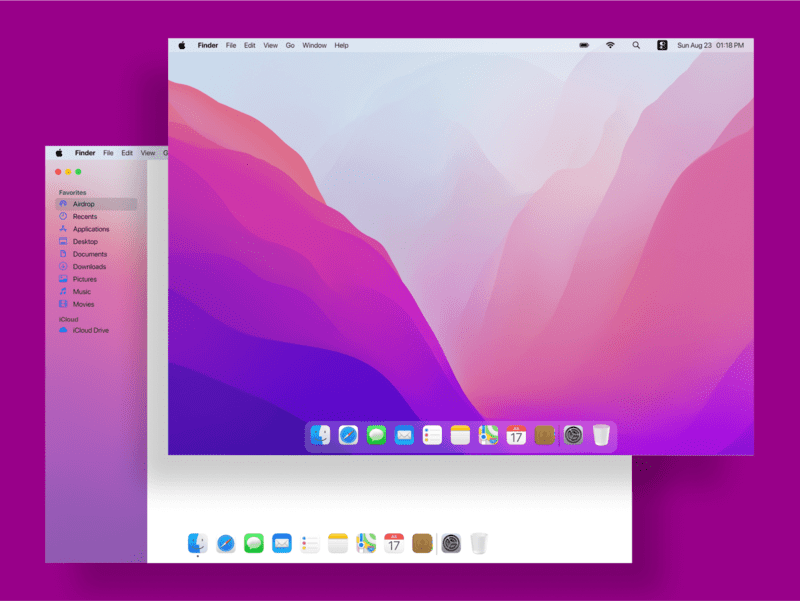Open Reminders in the front window dock
800x601 pixels.
point(432,435)
